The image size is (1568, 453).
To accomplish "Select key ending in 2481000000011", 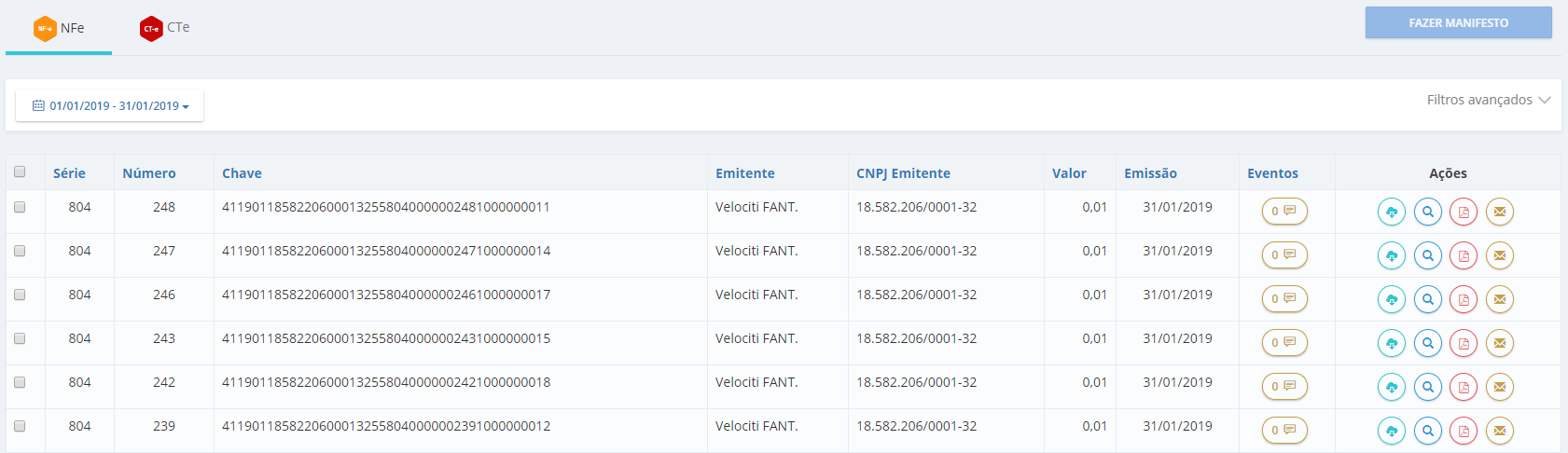I will pyautogui.click(x=386, y=207).
